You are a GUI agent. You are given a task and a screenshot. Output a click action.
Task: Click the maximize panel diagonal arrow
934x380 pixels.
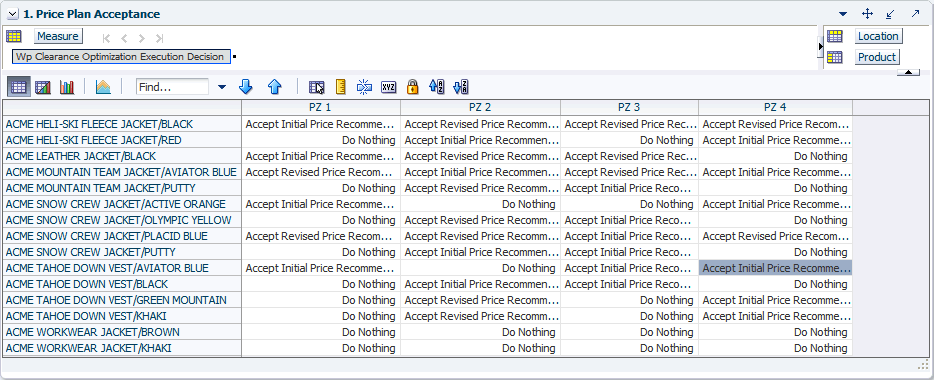[x=915, y=14]
